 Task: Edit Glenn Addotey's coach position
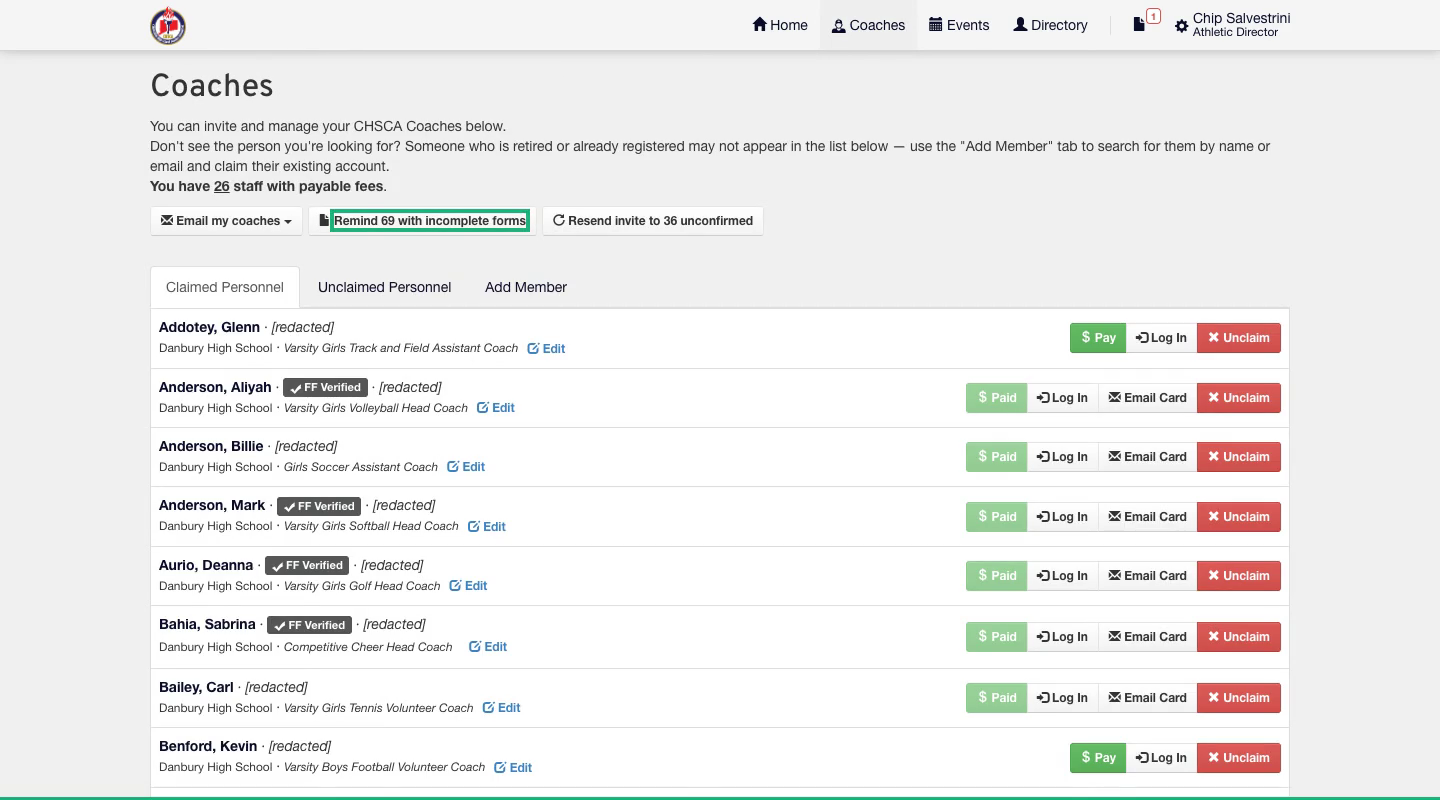point(546,349)
